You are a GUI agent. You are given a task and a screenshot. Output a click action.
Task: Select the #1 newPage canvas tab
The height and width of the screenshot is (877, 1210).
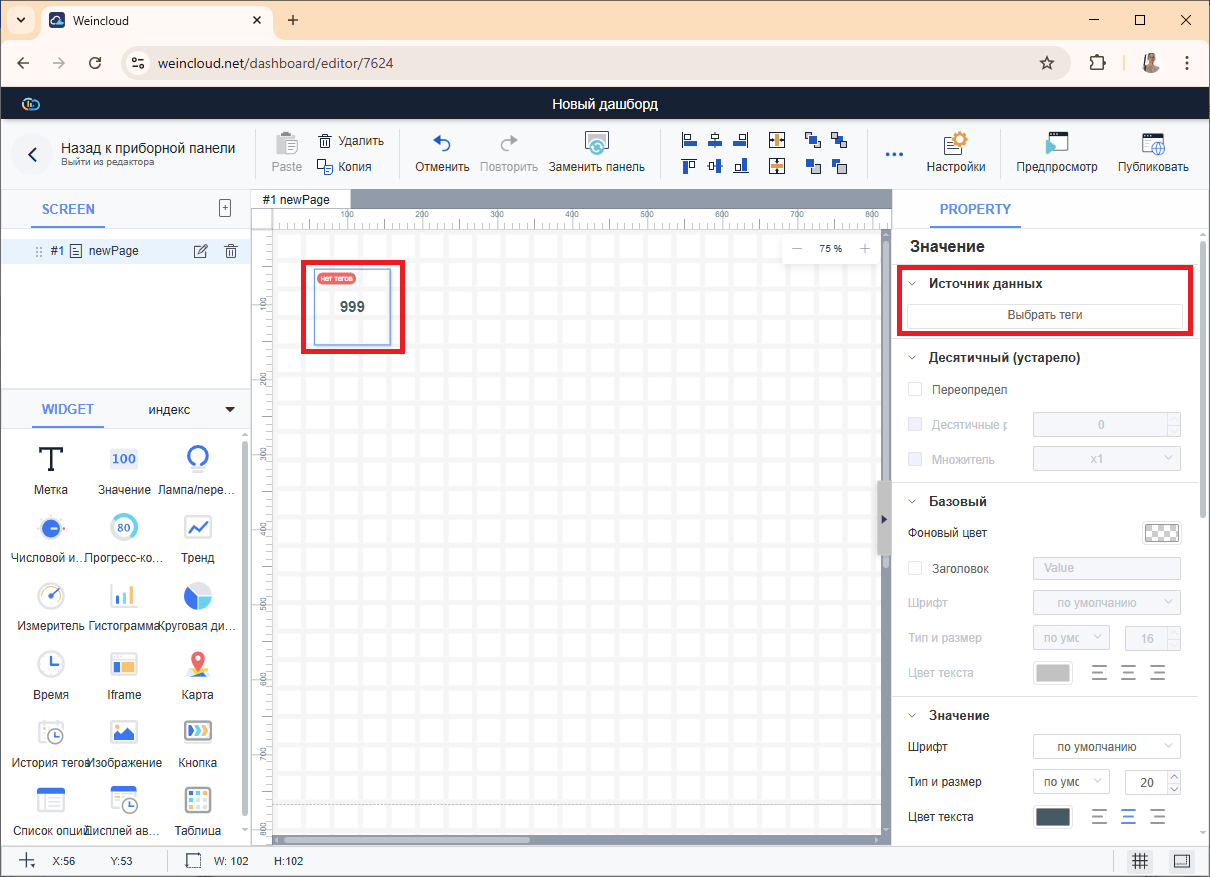(x=296, y=200)
